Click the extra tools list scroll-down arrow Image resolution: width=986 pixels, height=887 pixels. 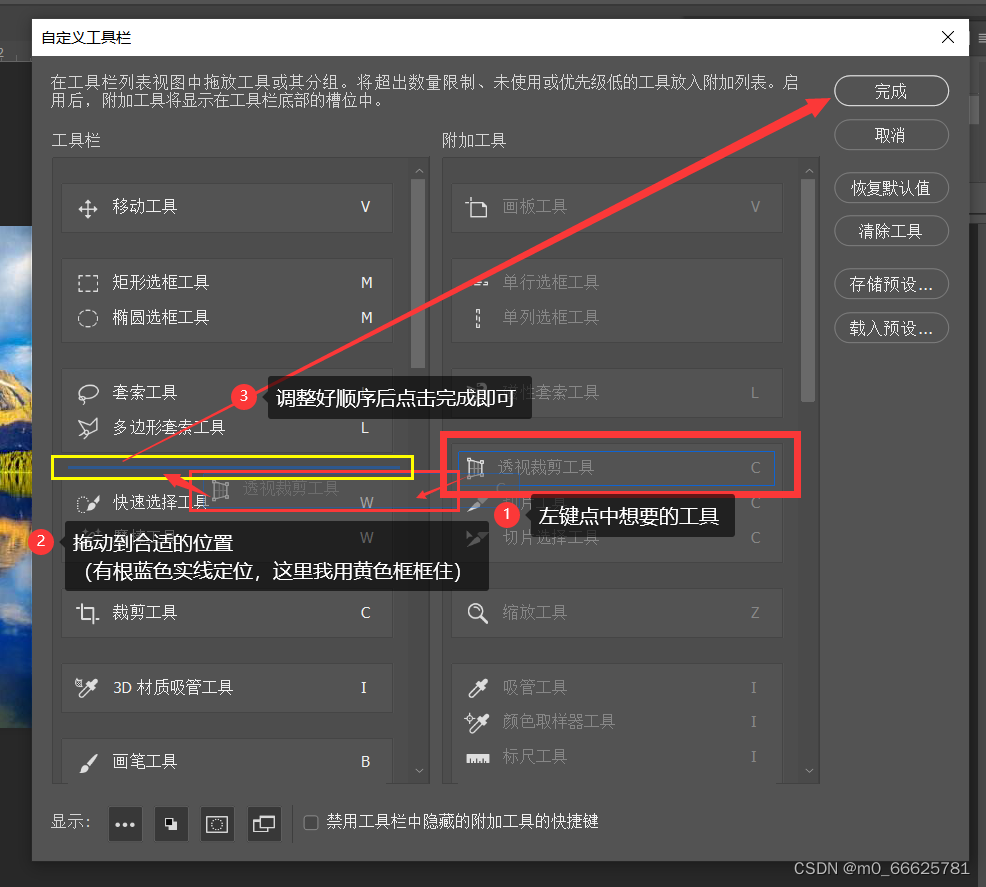pos(809,771)
